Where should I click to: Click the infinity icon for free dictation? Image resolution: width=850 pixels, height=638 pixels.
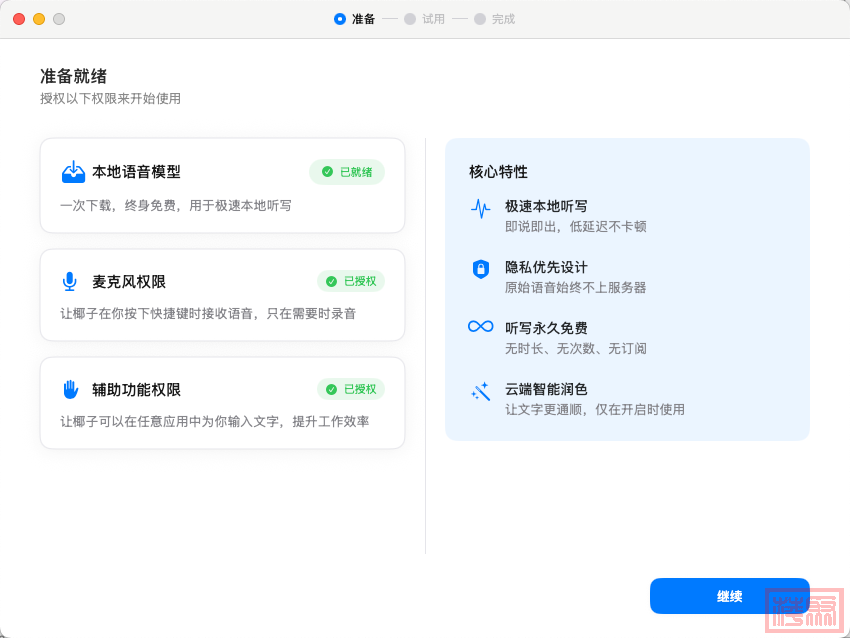pos(481,327)
